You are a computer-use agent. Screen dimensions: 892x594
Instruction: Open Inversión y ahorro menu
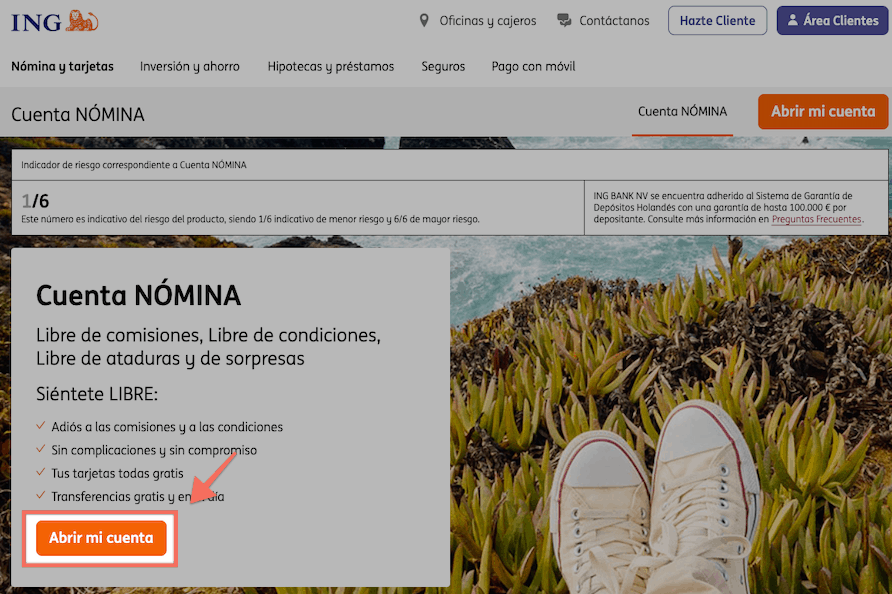click(190, 67)
